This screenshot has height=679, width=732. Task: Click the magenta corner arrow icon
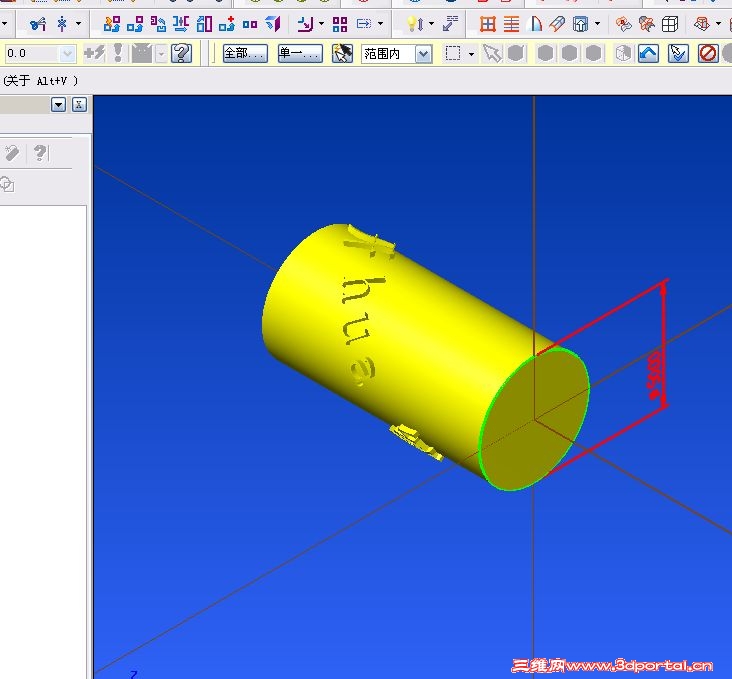(x=305, y=23)
